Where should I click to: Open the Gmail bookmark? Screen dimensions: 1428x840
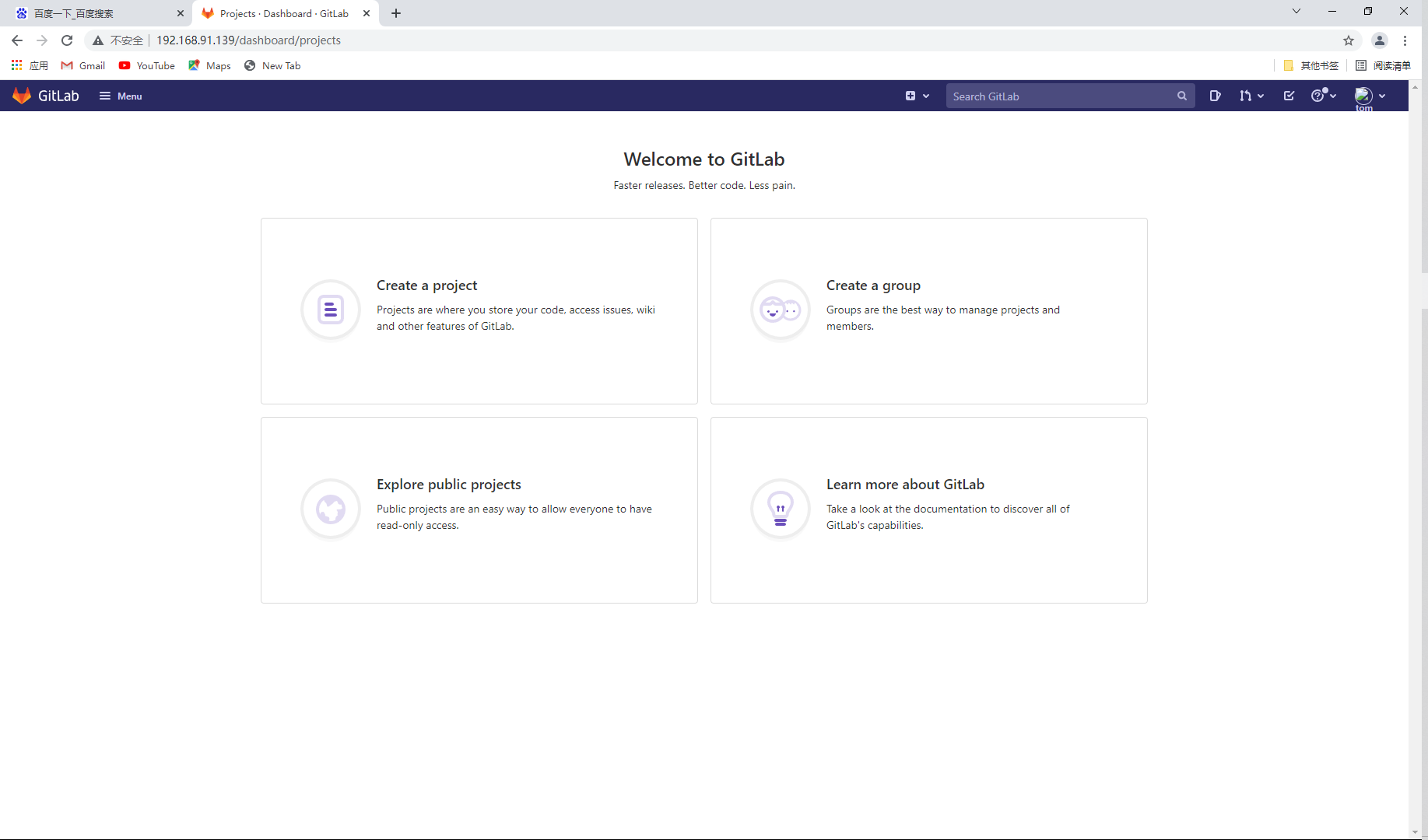point(83,65)
